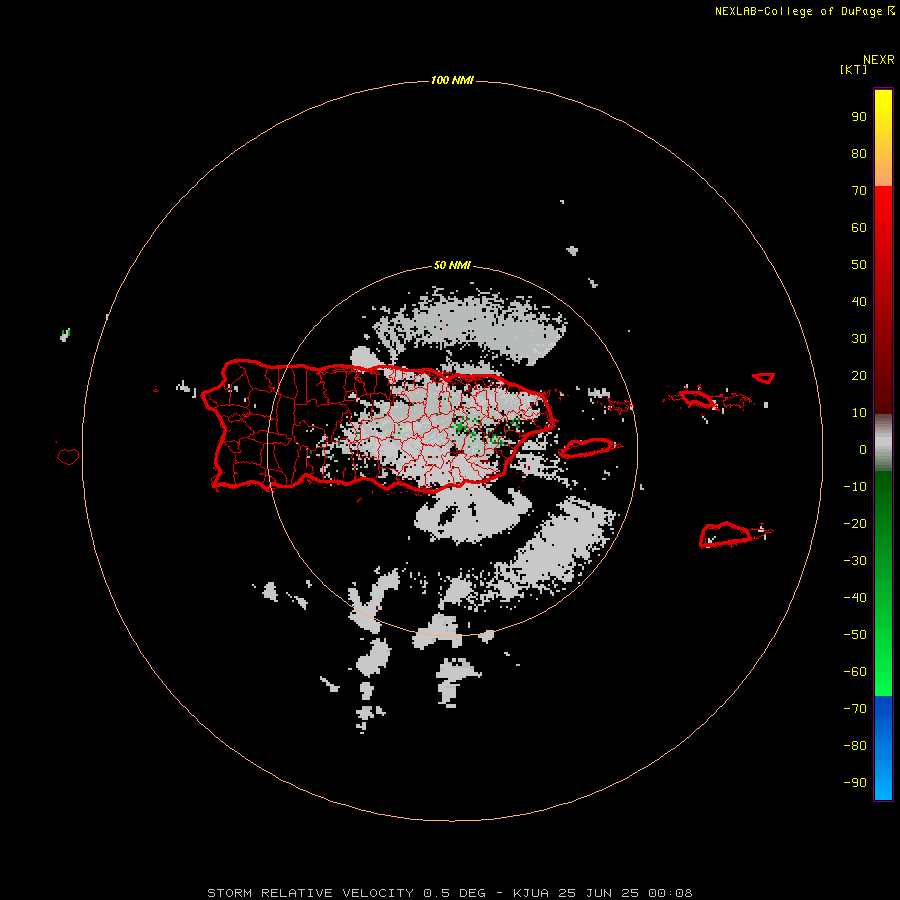Click the yellow top segment of the color bar
The height and width of the screenshot is (900, 900).
(883, 138)
